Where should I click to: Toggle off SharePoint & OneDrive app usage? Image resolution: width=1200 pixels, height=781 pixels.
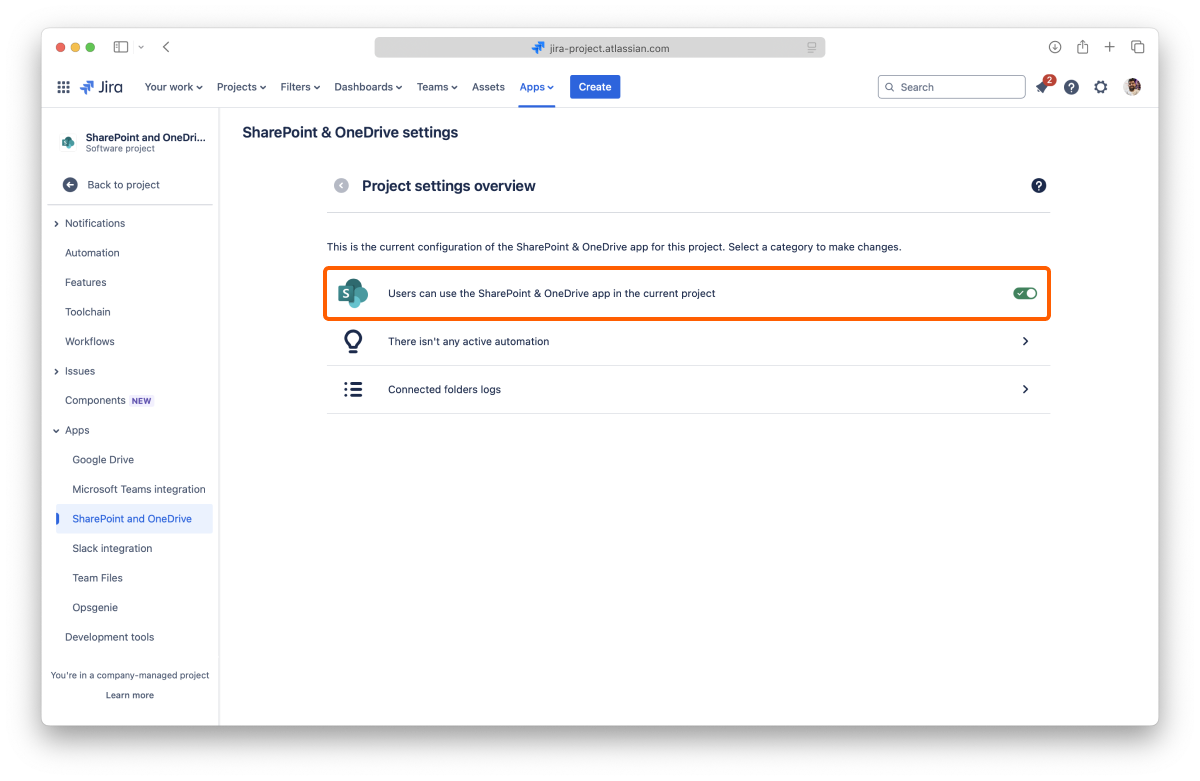click(1024, 293)
